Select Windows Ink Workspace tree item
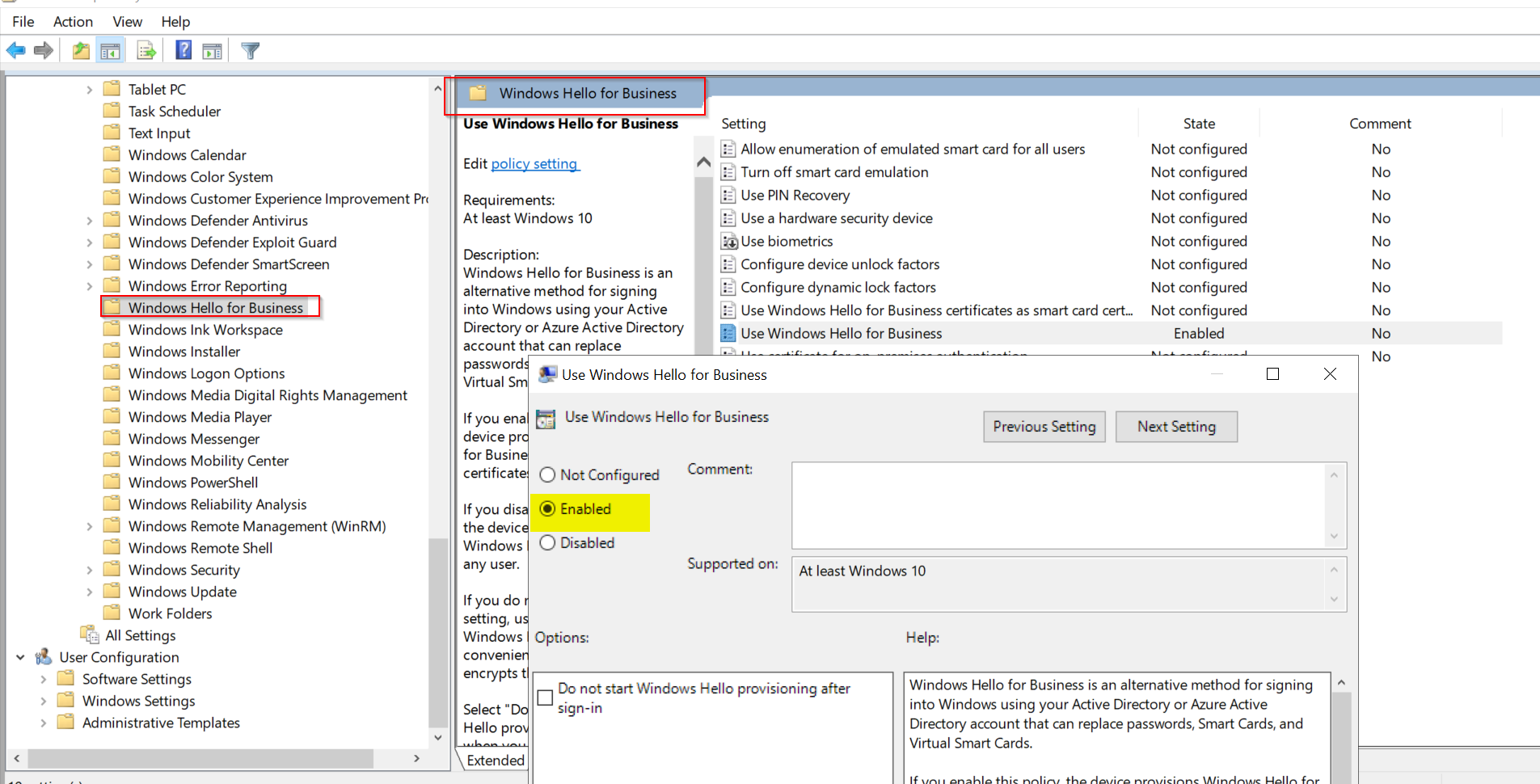The image size is (1540, 784). coord(205,329)
